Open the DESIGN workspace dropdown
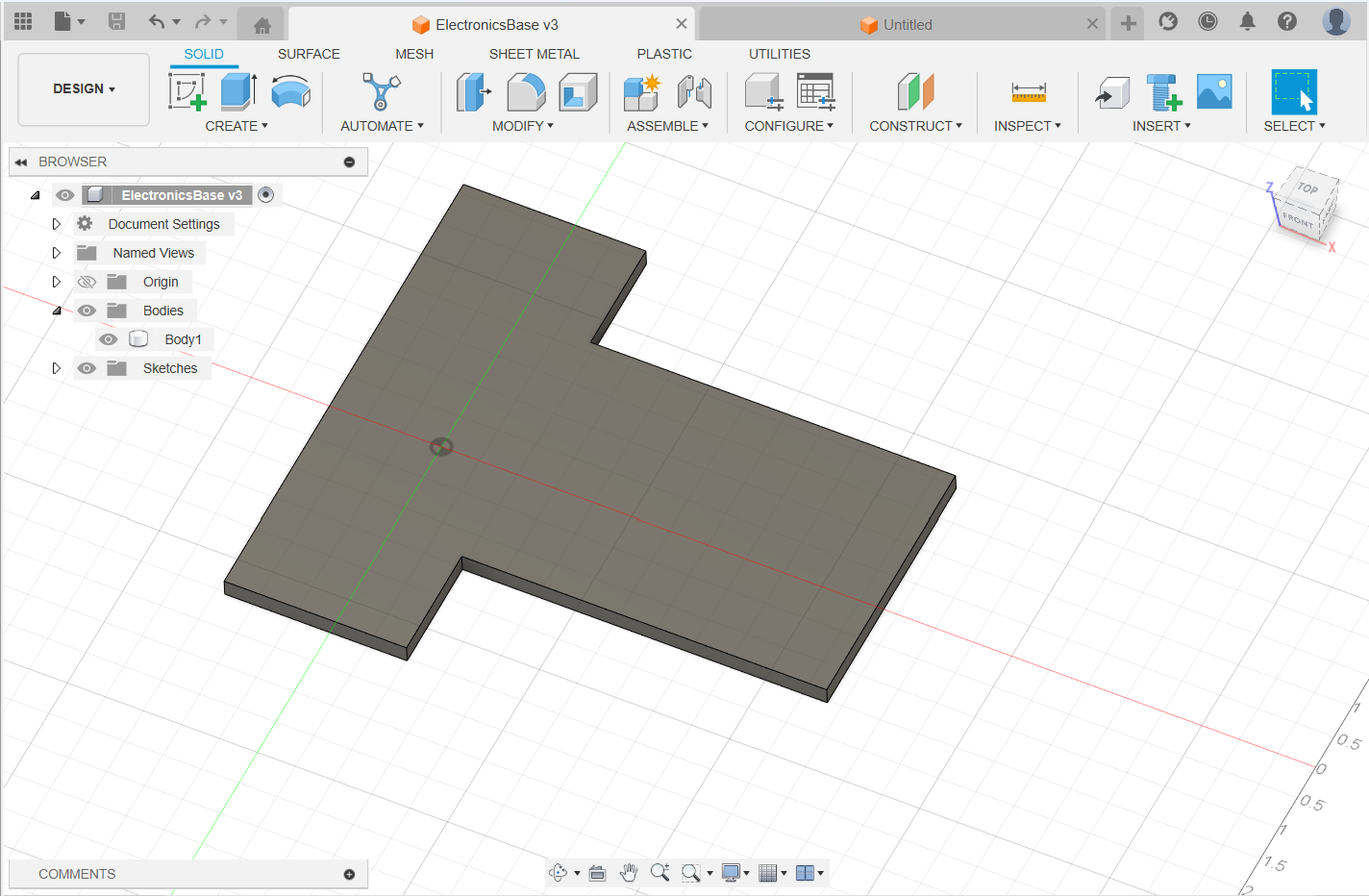Screen dimensions: 1369x896 [x=84, y=88]
